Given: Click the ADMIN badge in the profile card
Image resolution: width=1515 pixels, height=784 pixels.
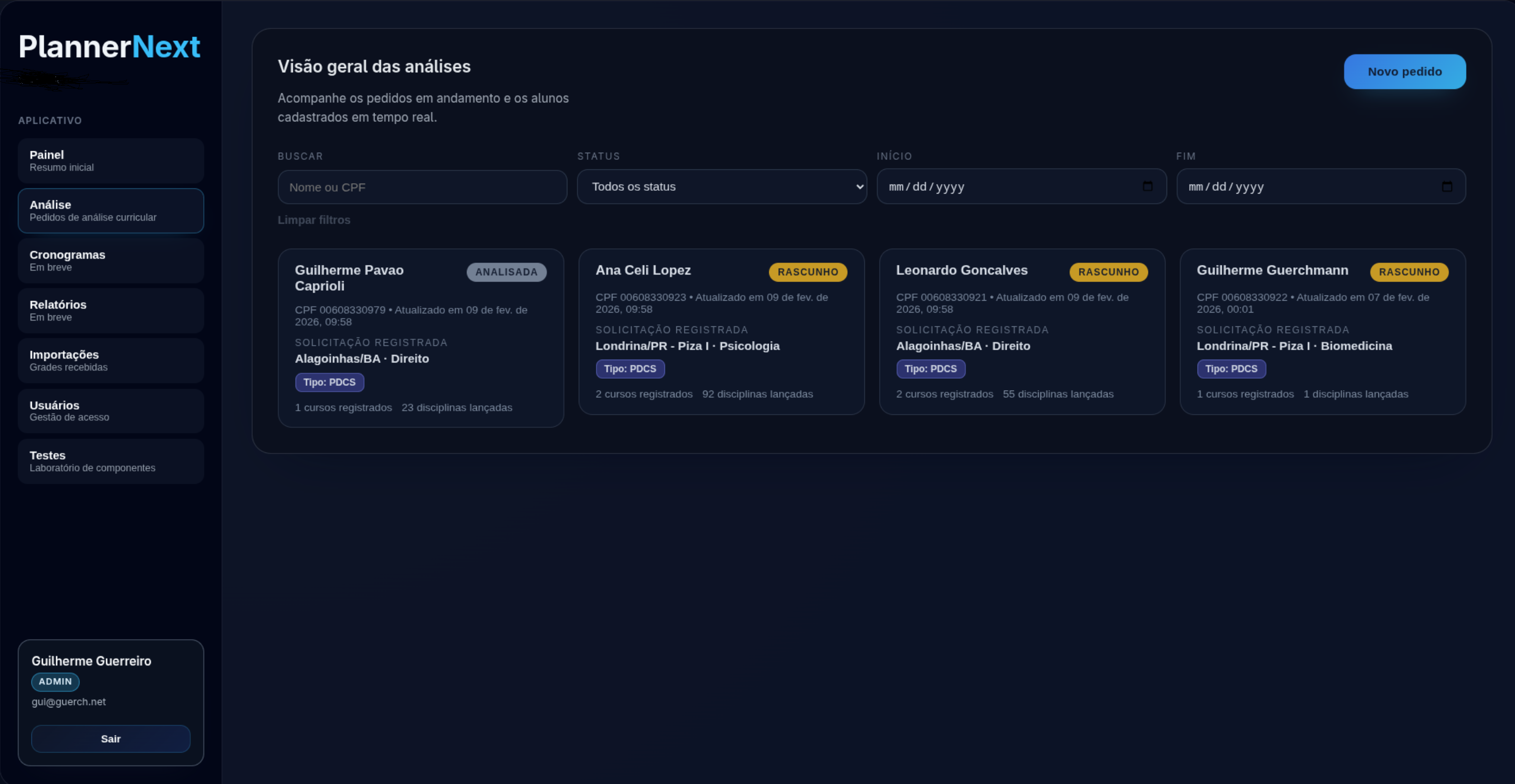Looking at the screenshot, I should pyautogui.click(x=55, y=682).
